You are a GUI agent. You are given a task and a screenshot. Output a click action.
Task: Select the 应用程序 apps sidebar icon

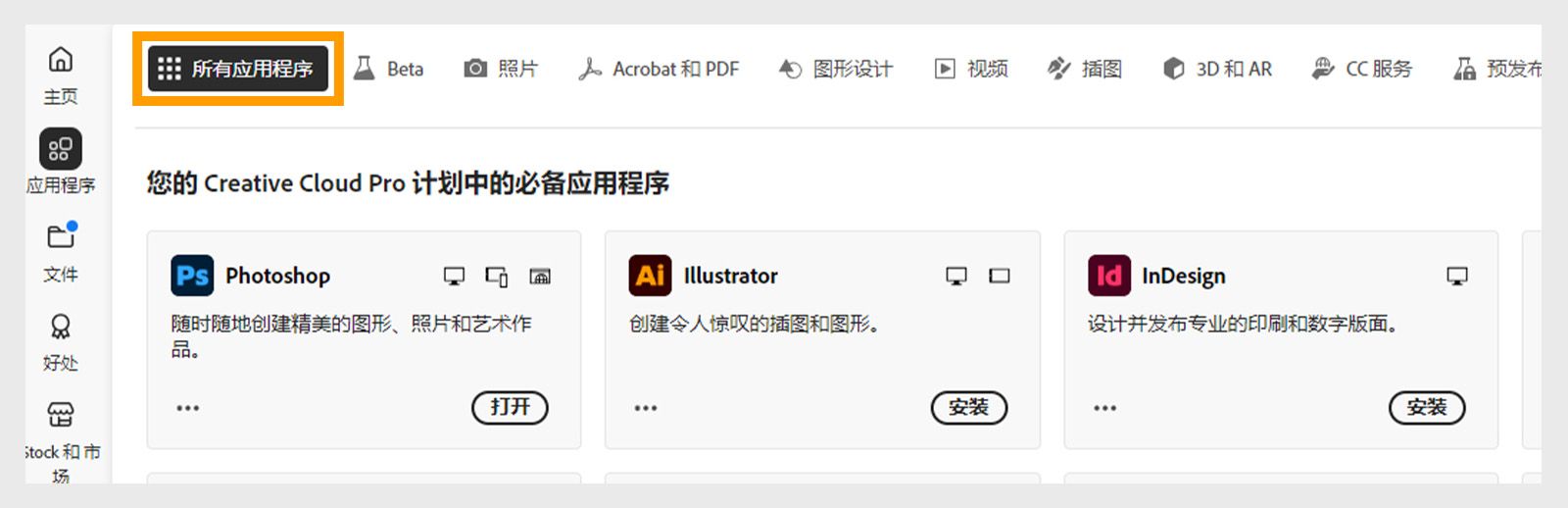pos(61,149)
